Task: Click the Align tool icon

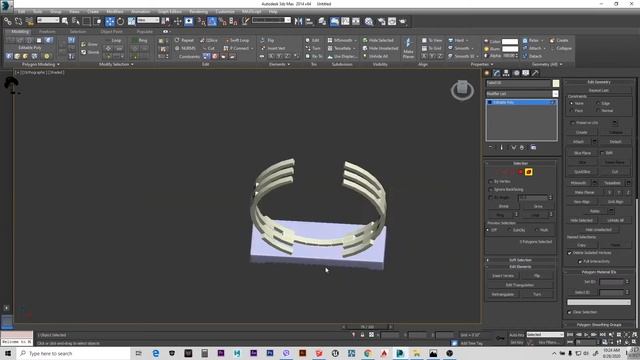Action: pos(309,21)
